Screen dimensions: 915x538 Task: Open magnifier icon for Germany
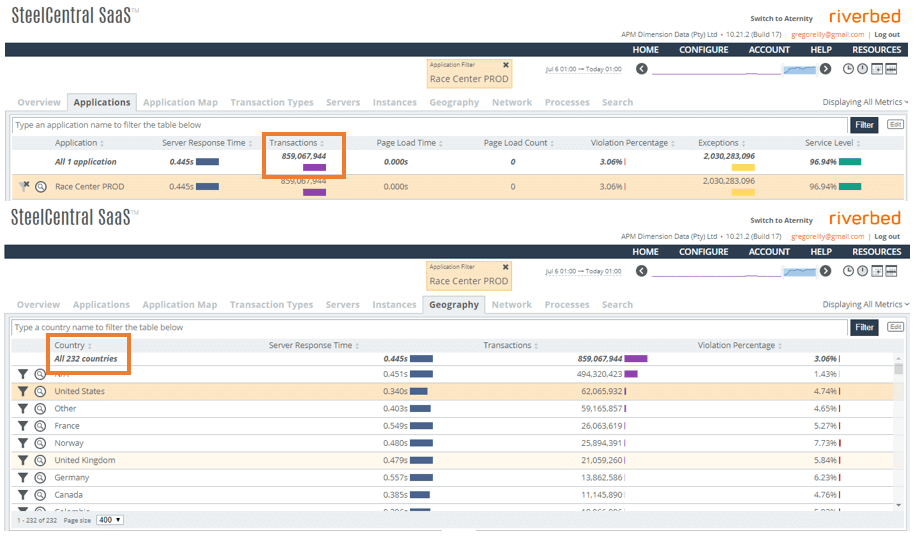(40, 477)
